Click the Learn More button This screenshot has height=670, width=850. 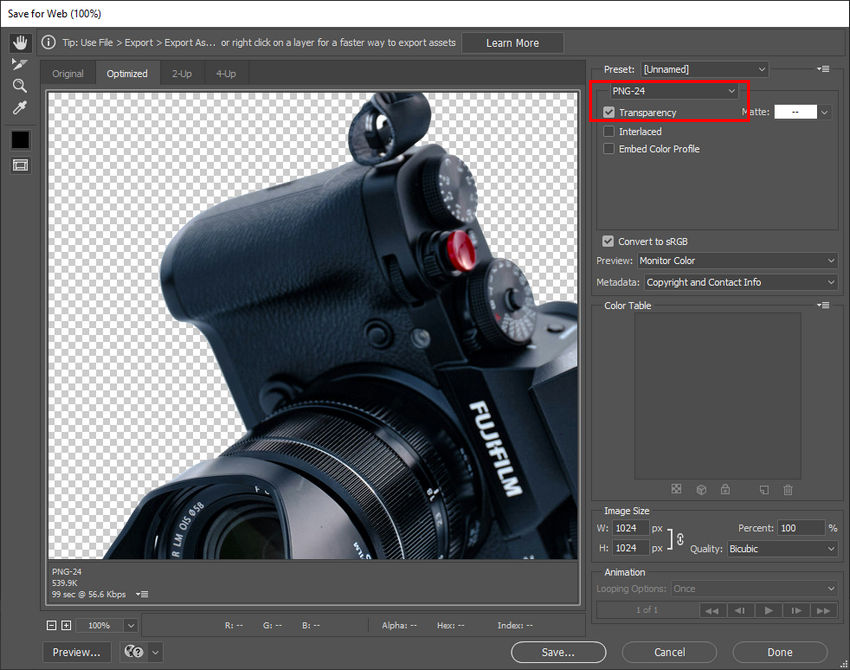pyautogui.click(x=512, y=43)
